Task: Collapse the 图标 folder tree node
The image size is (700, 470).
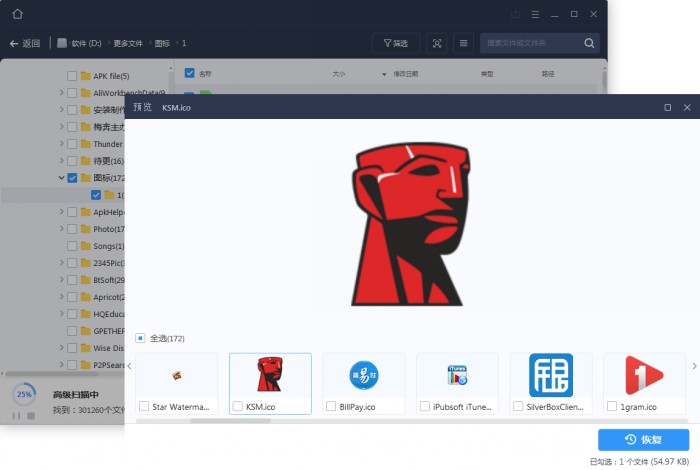Action: [61, 178]
